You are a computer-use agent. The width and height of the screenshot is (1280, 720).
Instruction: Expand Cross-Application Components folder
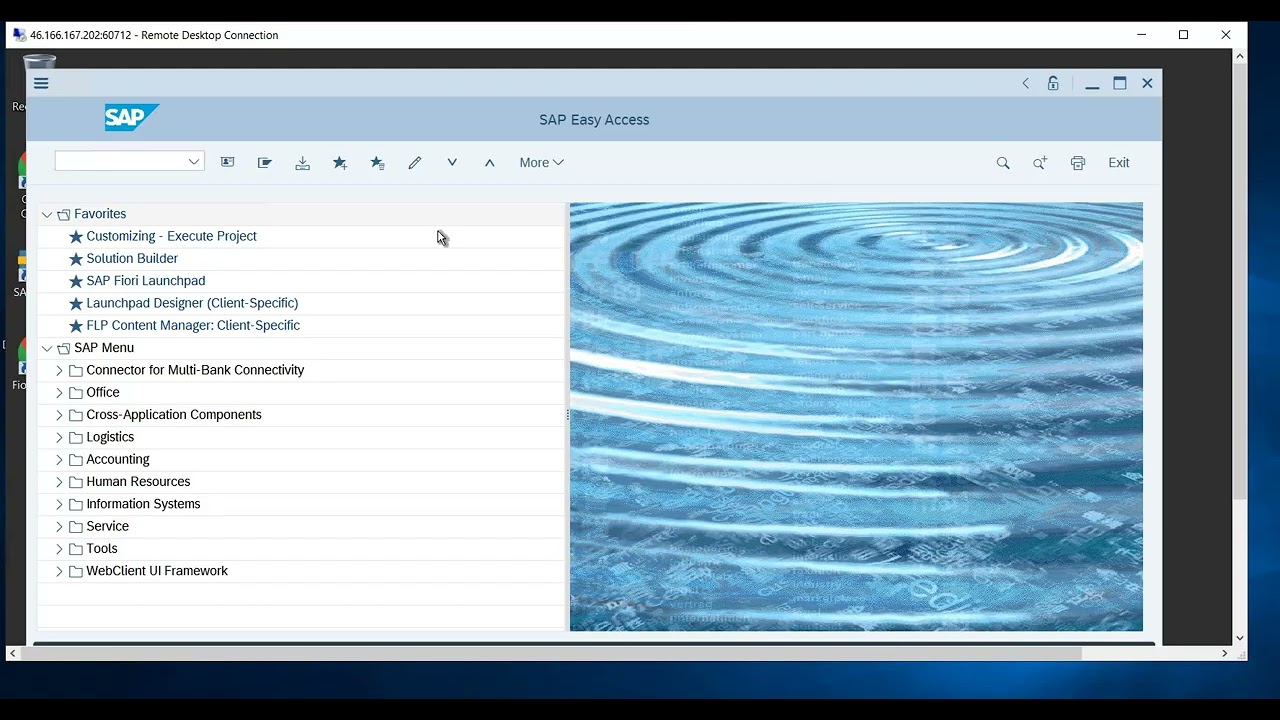click(59, 415)
